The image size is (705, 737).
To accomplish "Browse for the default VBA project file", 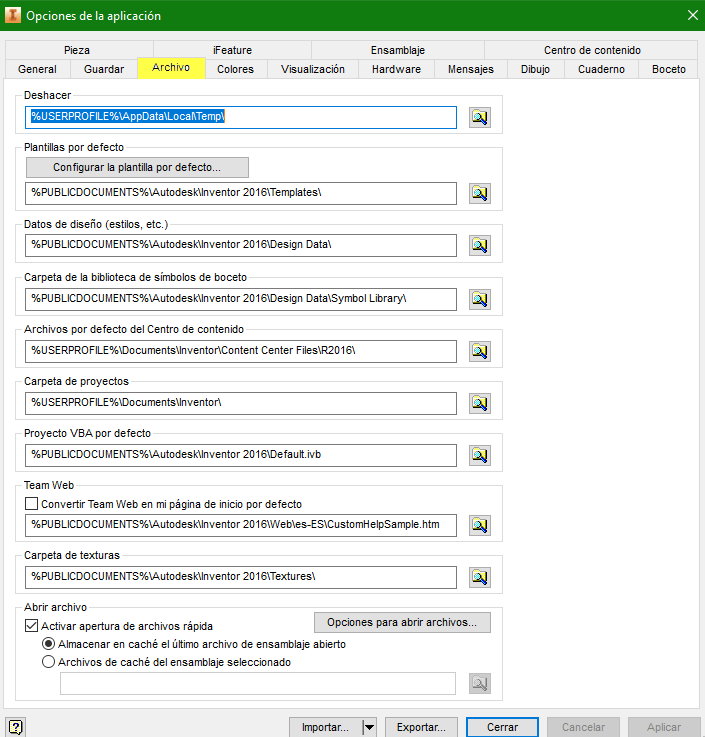I will click(480, 455).
